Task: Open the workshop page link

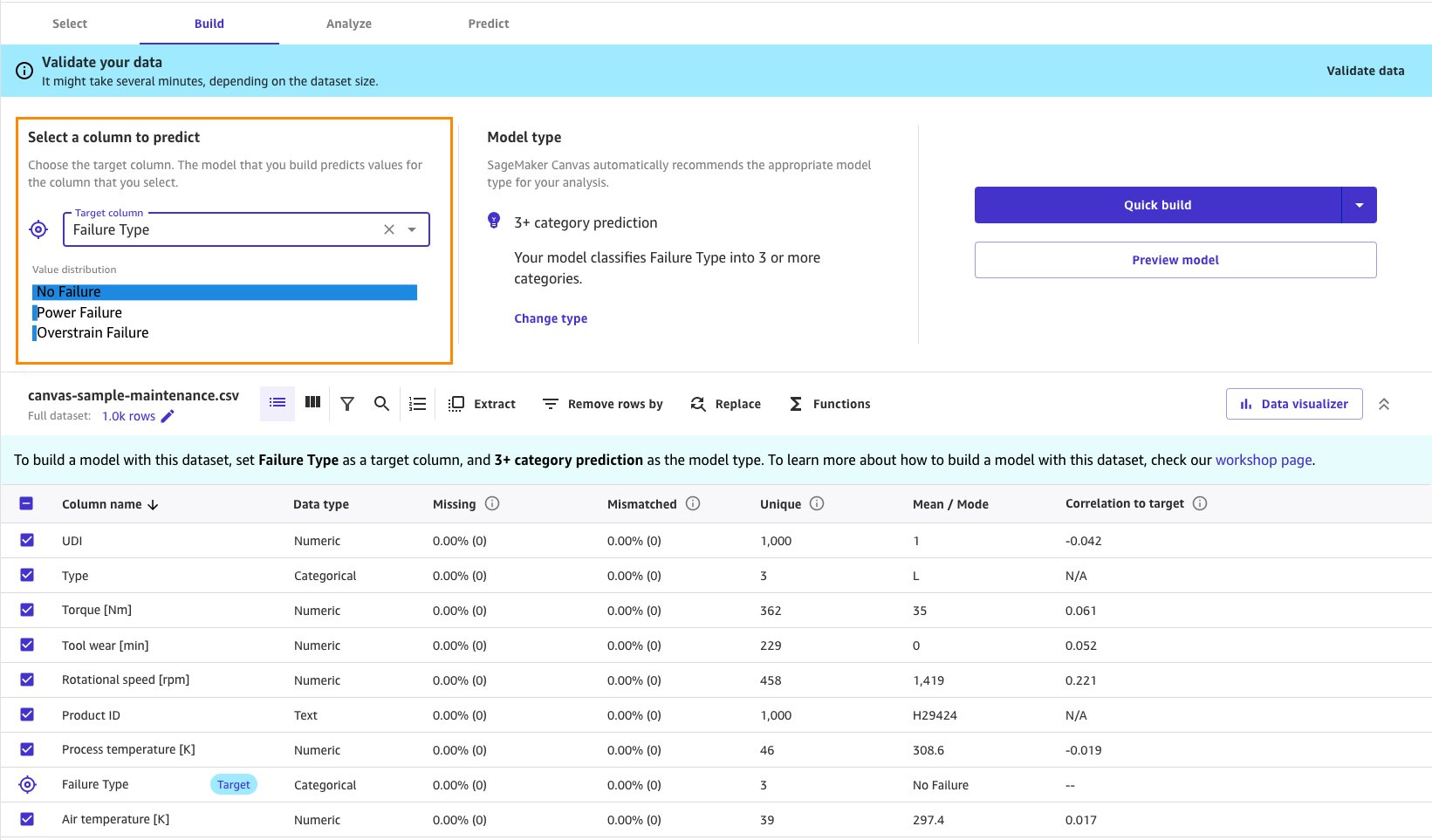Action: point(1264,460)
